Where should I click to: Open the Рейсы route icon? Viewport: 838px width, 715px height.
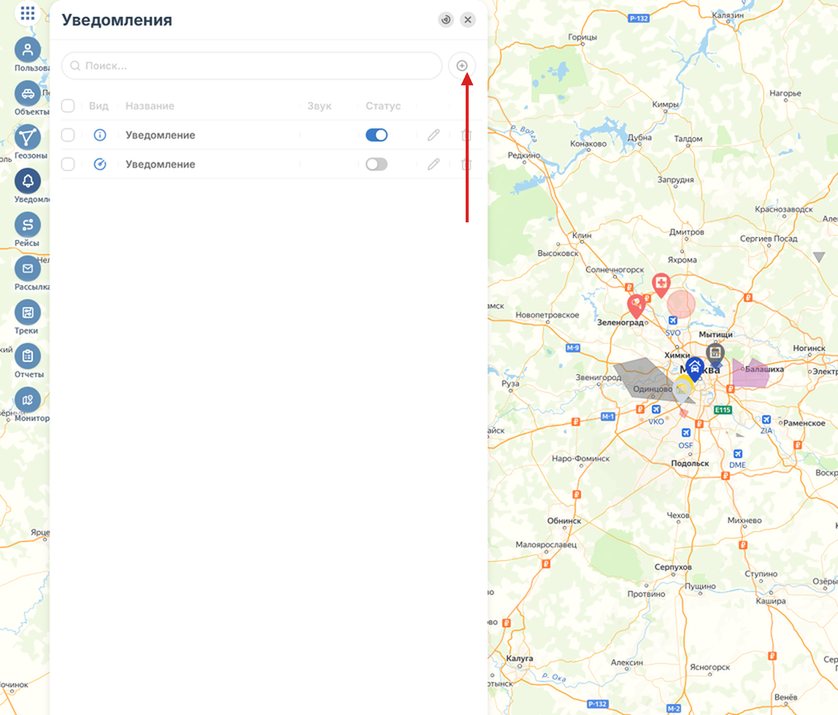(28, 225)
